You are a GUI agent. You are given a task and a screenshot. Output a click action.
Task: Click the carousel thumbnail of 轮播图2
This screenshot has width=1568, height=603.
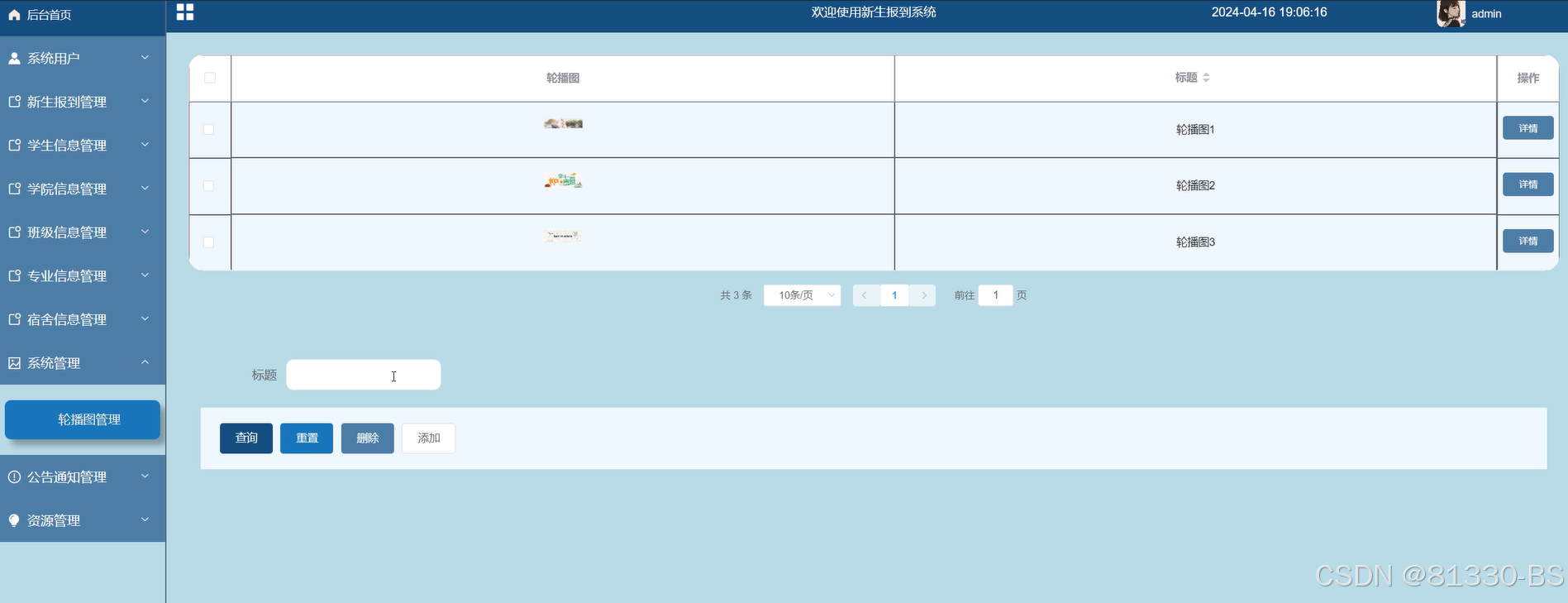(563, 180)
